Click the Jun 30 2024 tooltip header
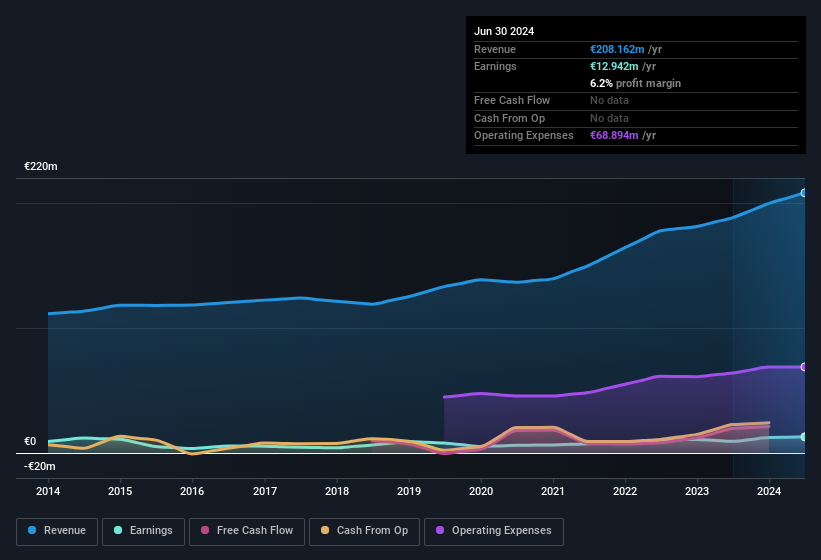Screen dimensions: 821x560 click(x=504, y=31)
